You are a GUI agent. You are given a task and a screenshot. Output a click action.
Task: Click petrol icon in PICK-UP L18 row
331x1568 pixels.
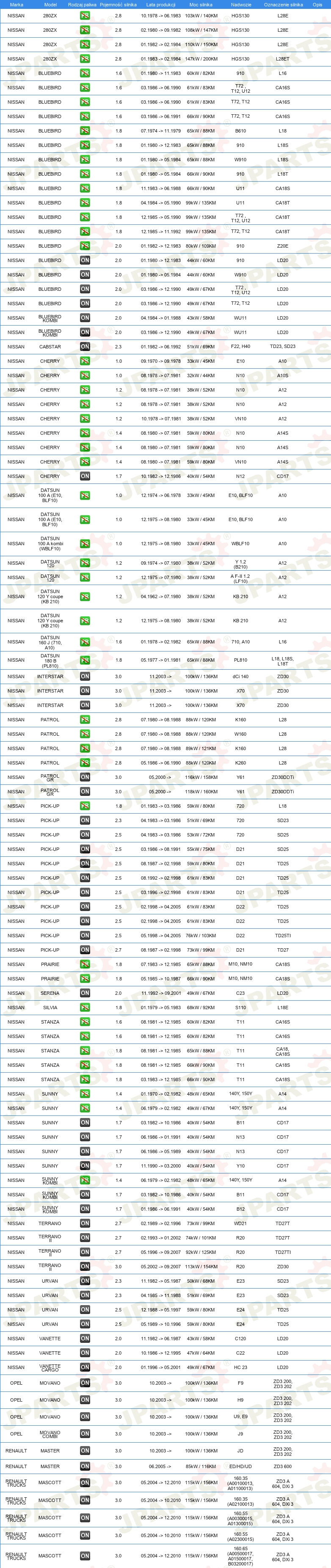[85, 806]
